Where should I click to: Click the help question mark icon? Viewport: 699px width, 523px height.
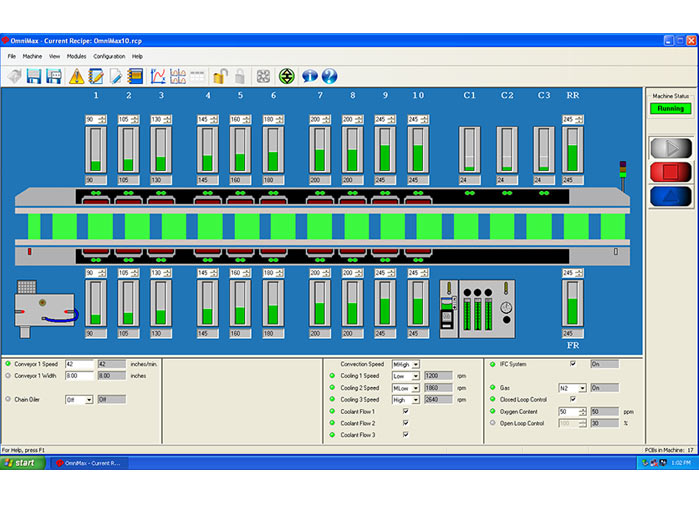(x=329, y=76)
